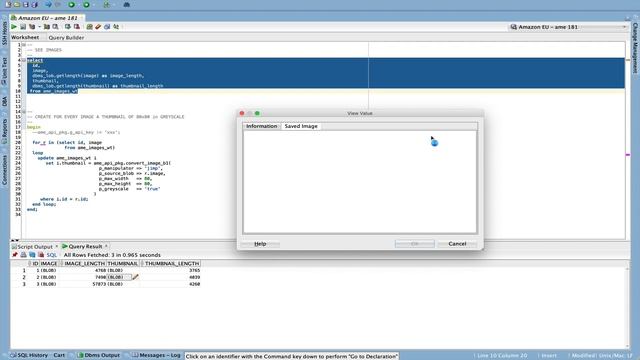
Task: Switch to the Worksheet tab
Action: point(25,37)
